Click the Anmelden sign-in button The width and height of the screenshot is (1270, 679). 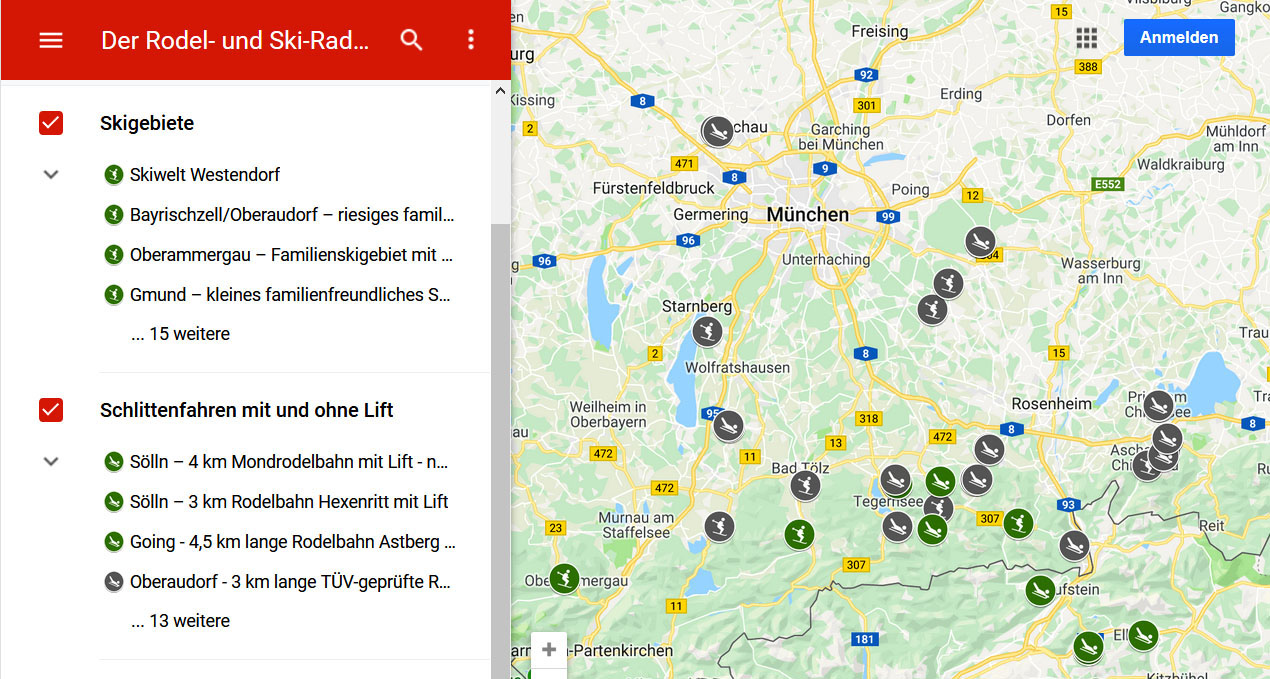(x=1179, y=38)
